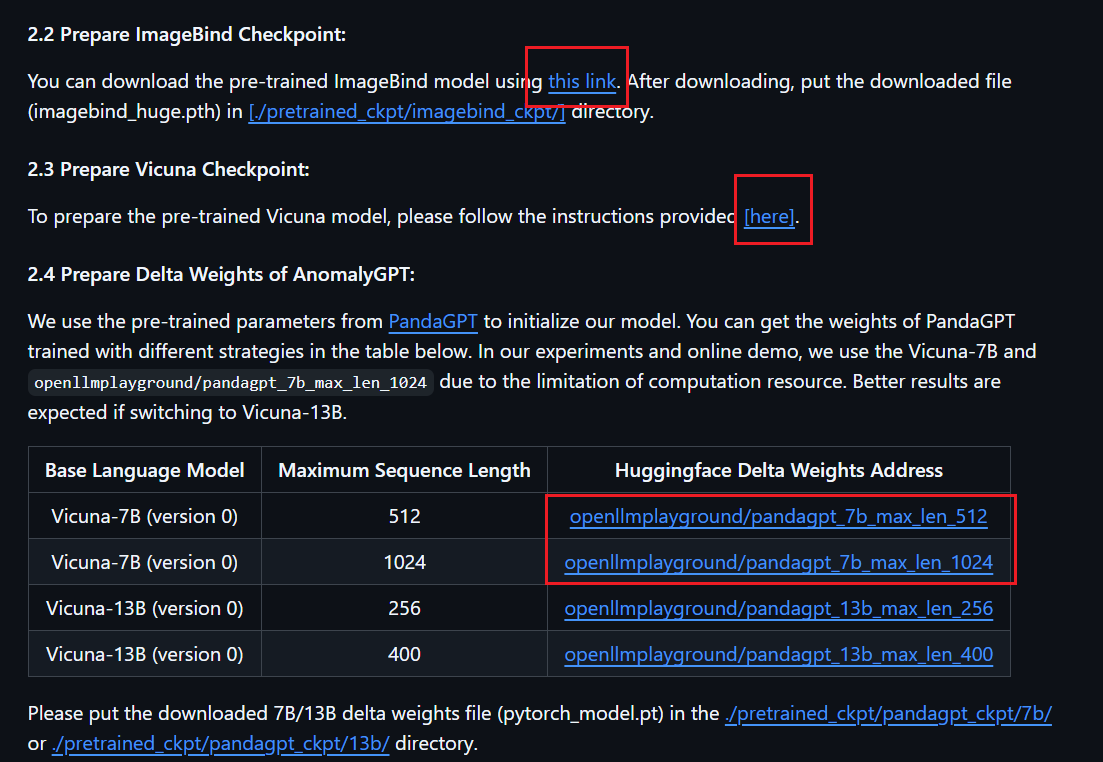Click the "2.4 Prepare Delta Weights of AnomalyGPT" heading
Viewport: 1103px width, 762px height.
coord(221,274)
